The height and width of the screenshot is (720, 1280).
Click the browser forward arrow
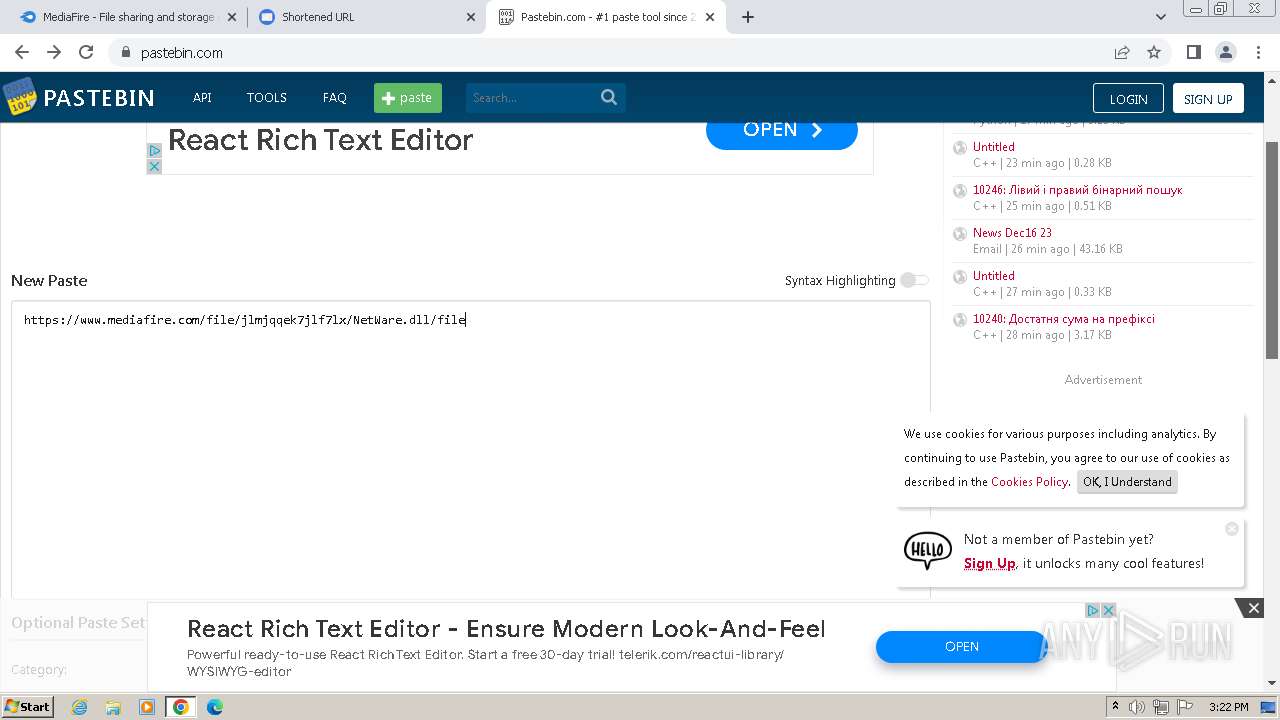click(54, 52)
